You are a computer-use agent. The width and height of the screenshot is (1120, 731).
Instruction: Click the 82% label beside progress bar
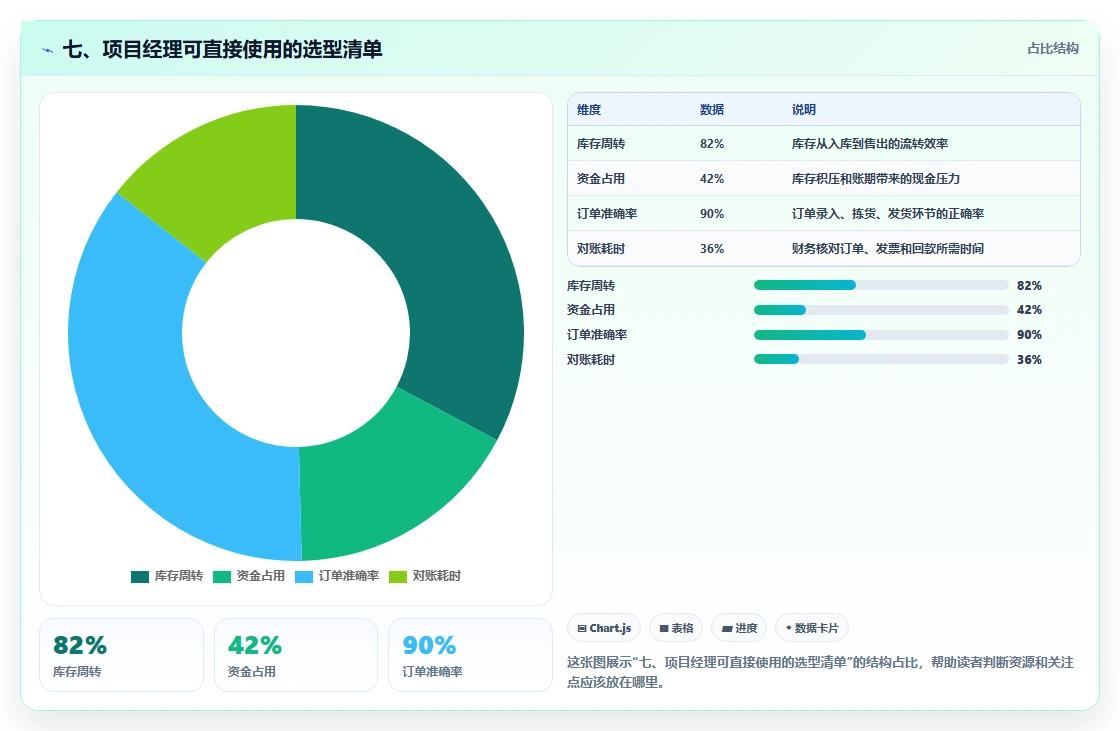[x=1029, y=285]
